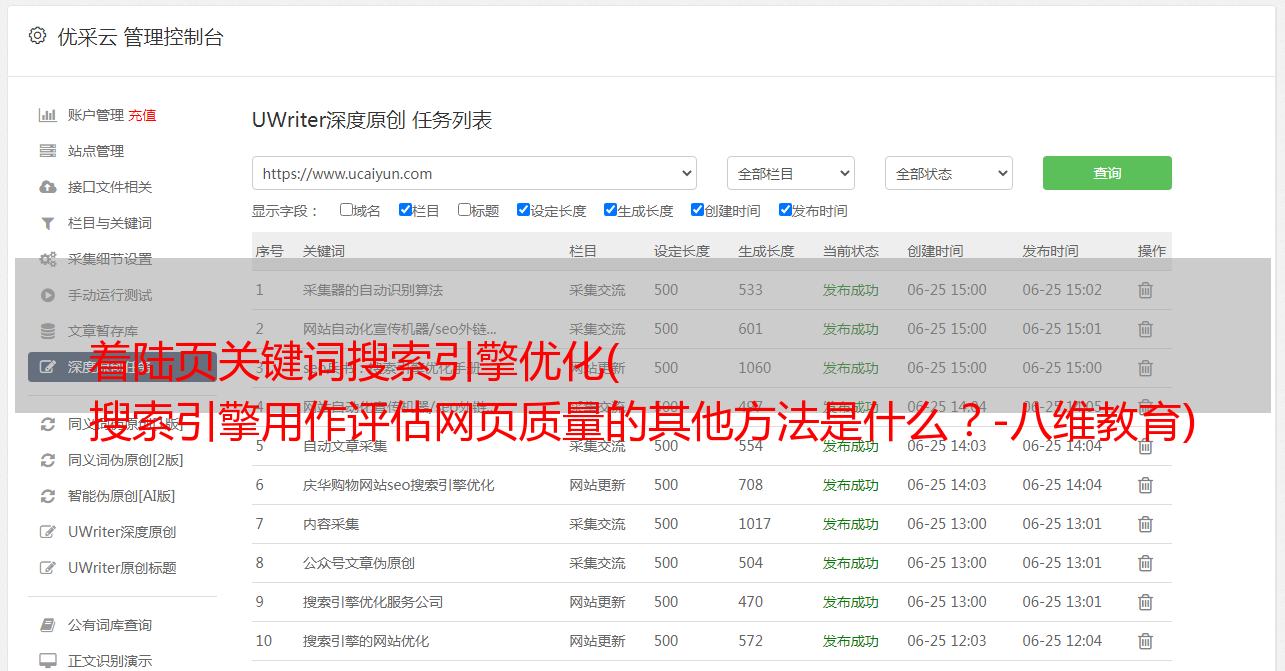Viewport: 1285px width, 671px height.
Task: Disable the 创建时间 field checkbox
Action: coord(697,210)
